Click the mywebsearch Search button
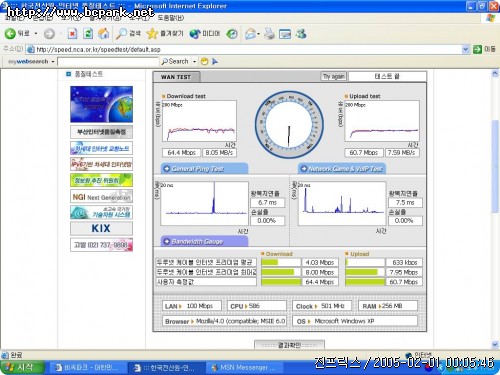The image size is (500, 375). tap(175, 61)
